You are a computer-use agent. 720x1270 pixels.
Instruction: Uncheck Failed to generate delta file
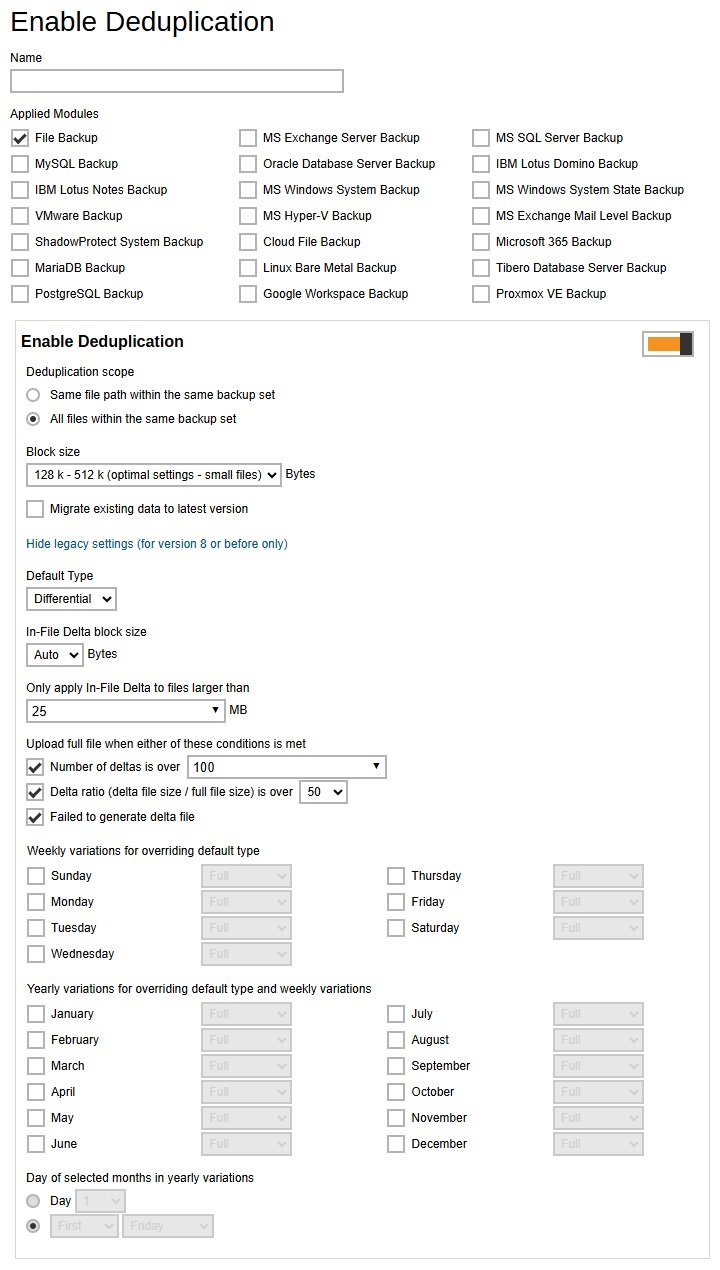(34, 817)
